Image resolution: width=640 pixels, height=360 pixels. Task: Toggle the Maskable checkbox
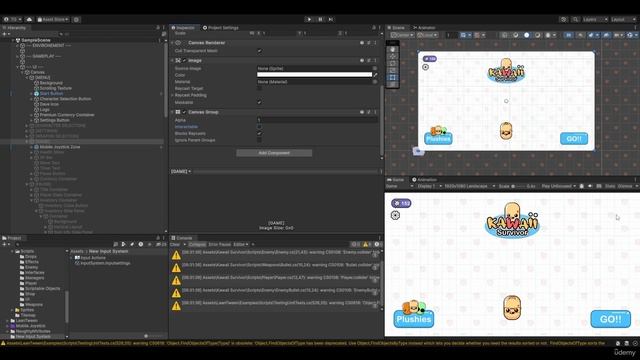[259, 102]
